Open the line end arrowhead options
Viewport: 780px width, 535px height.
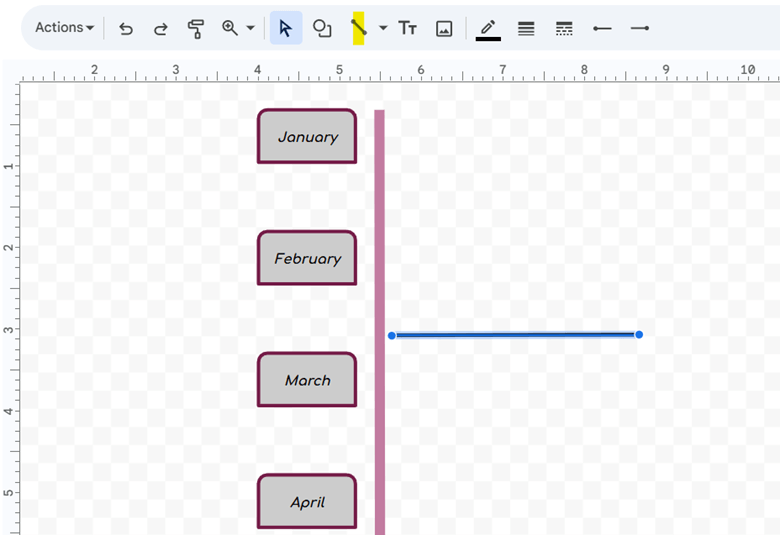point(640,29)
